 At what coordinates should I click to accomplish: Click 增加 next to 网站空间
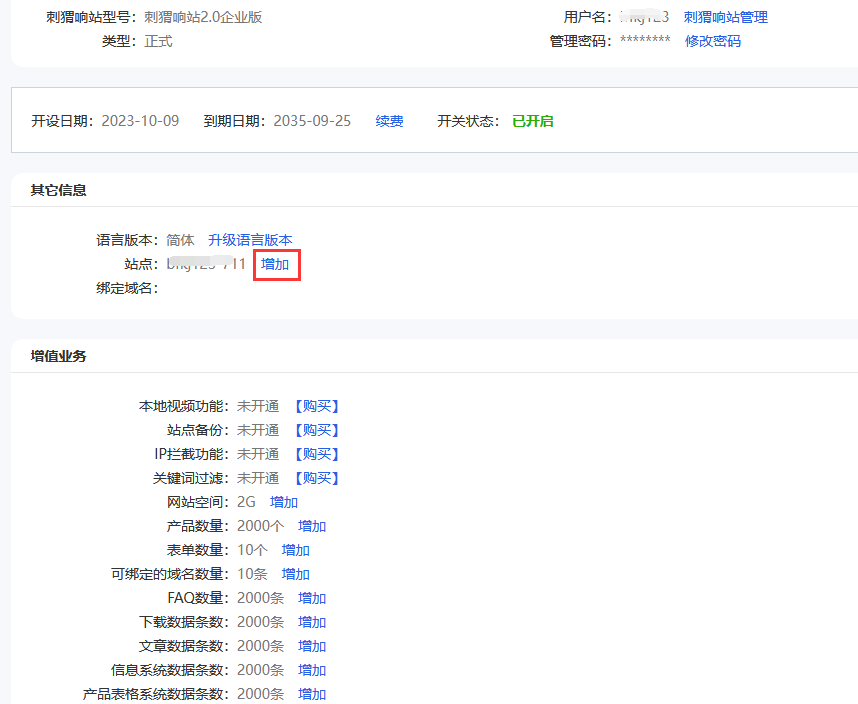tap(283, 501)
